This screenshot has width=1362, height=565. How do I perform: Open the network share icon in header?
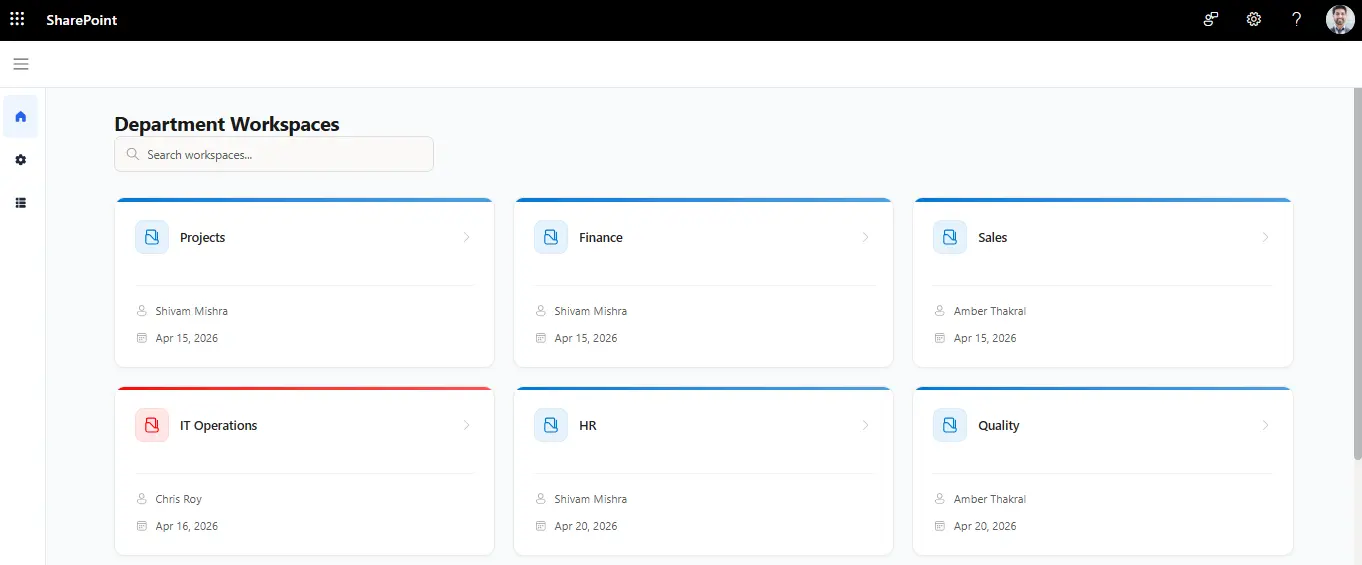tap(1211, 19)
